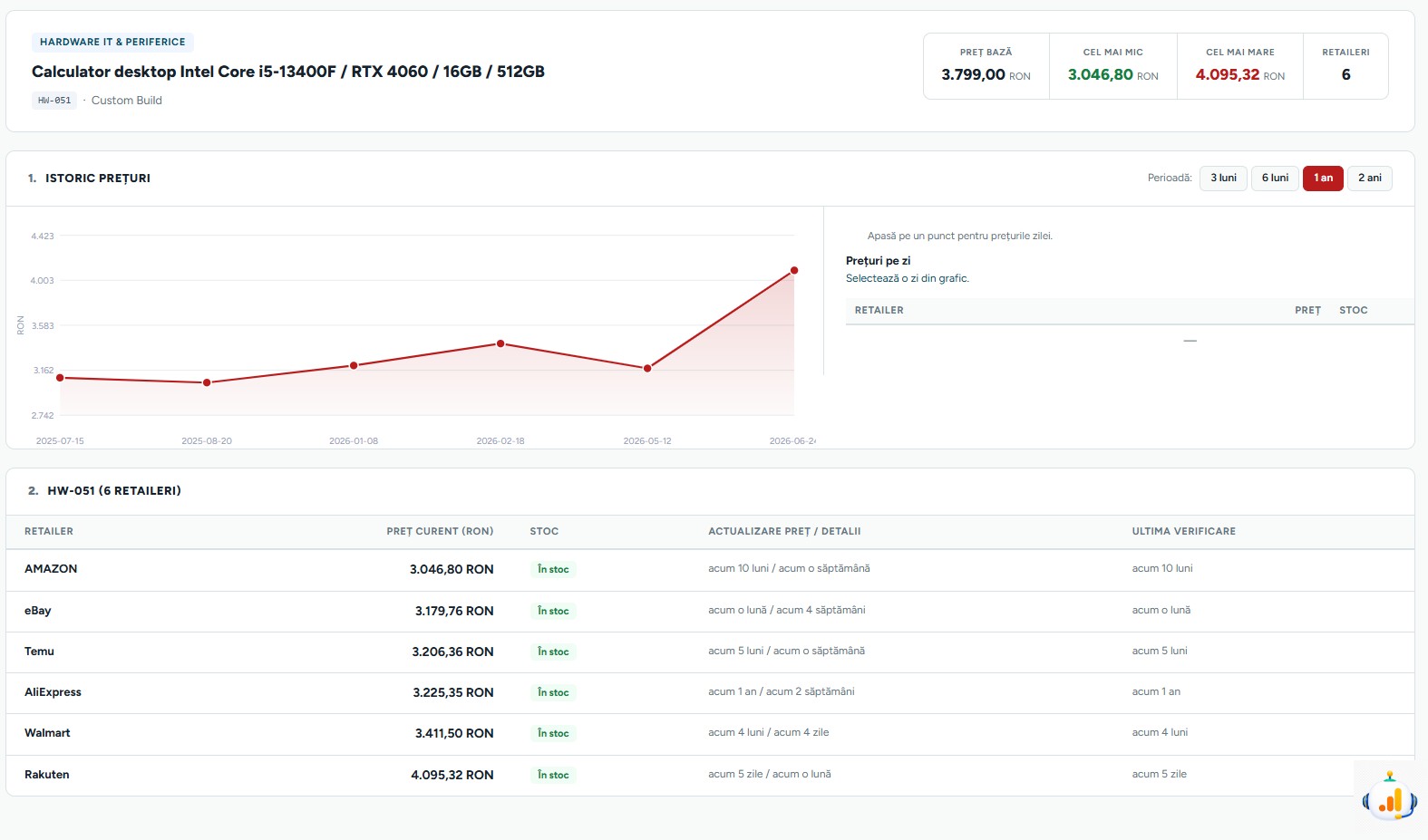Screen dimensions: 1428x840
Task: Click the 2025-08-20 chart data point
Action: click(207, 382)
